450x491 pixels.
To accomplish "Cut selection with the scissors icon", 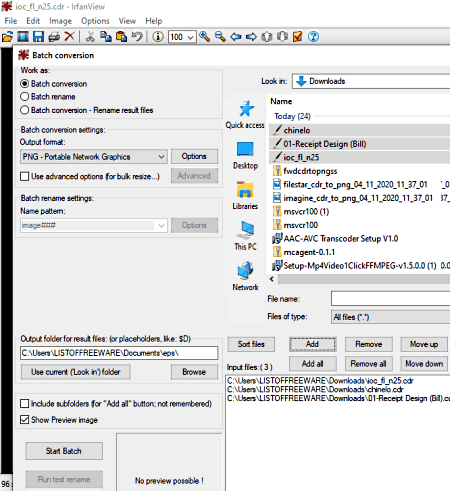I will coord(90,37).
